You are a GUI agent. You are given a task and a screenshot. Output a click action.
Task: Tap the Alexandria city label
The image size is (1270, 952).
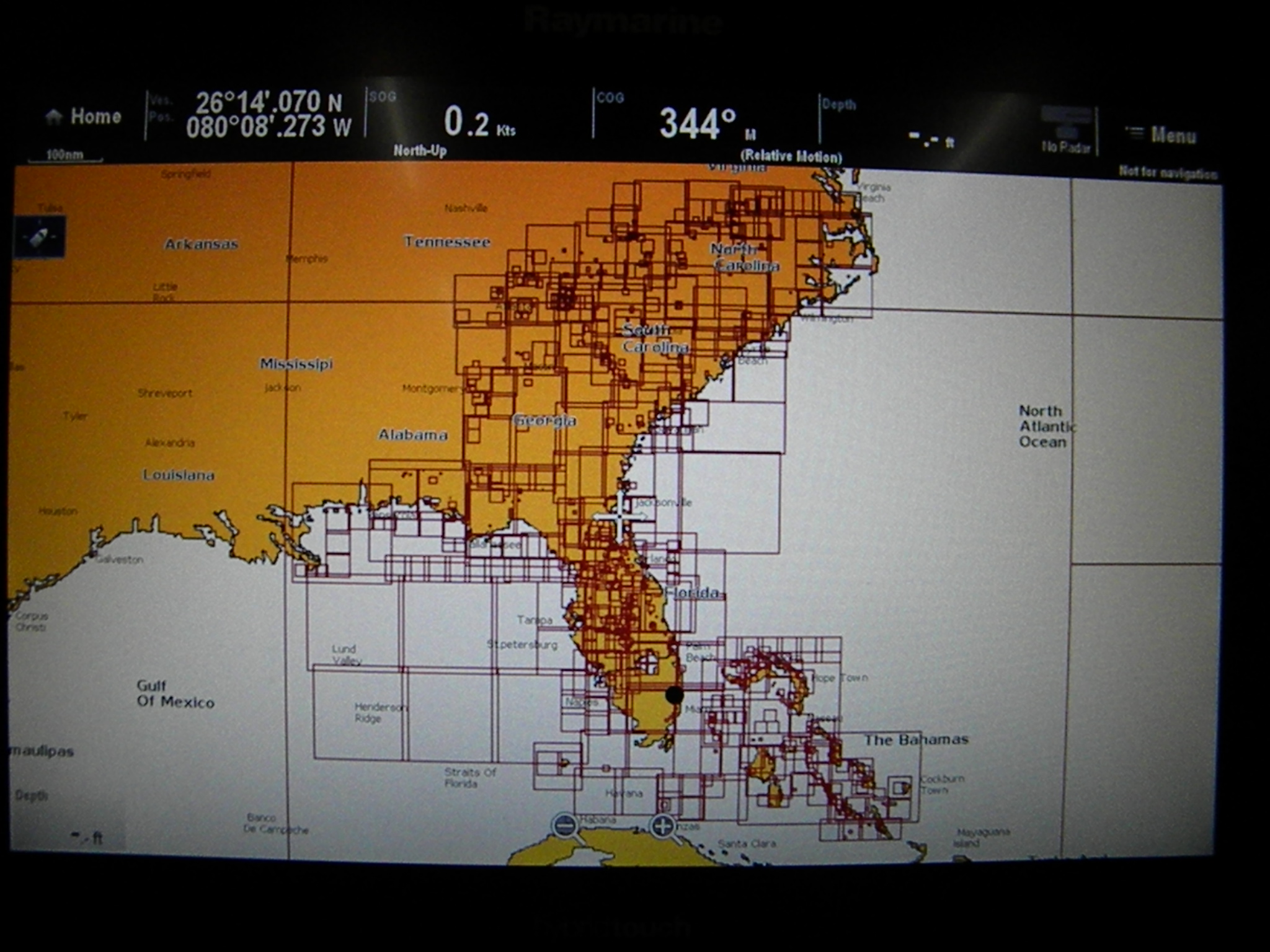tap(170, 443)
